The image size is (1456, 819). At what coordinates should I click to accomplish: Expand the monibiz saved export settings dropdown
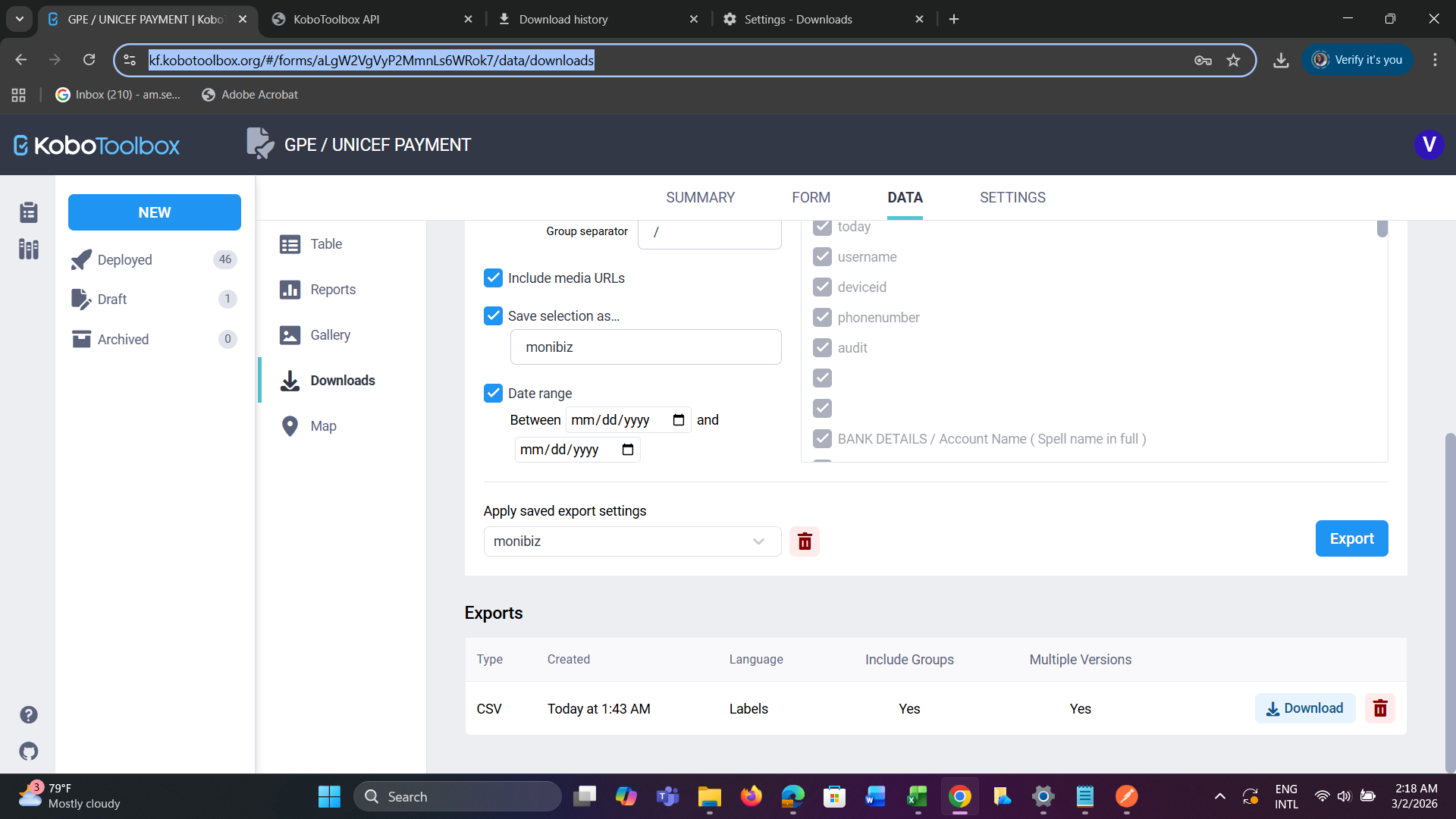[632, 541]
